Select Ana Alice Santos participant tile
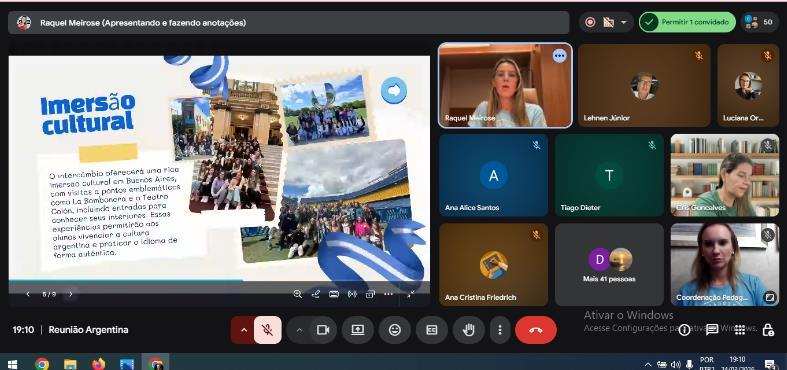 (x=493, y=175)
